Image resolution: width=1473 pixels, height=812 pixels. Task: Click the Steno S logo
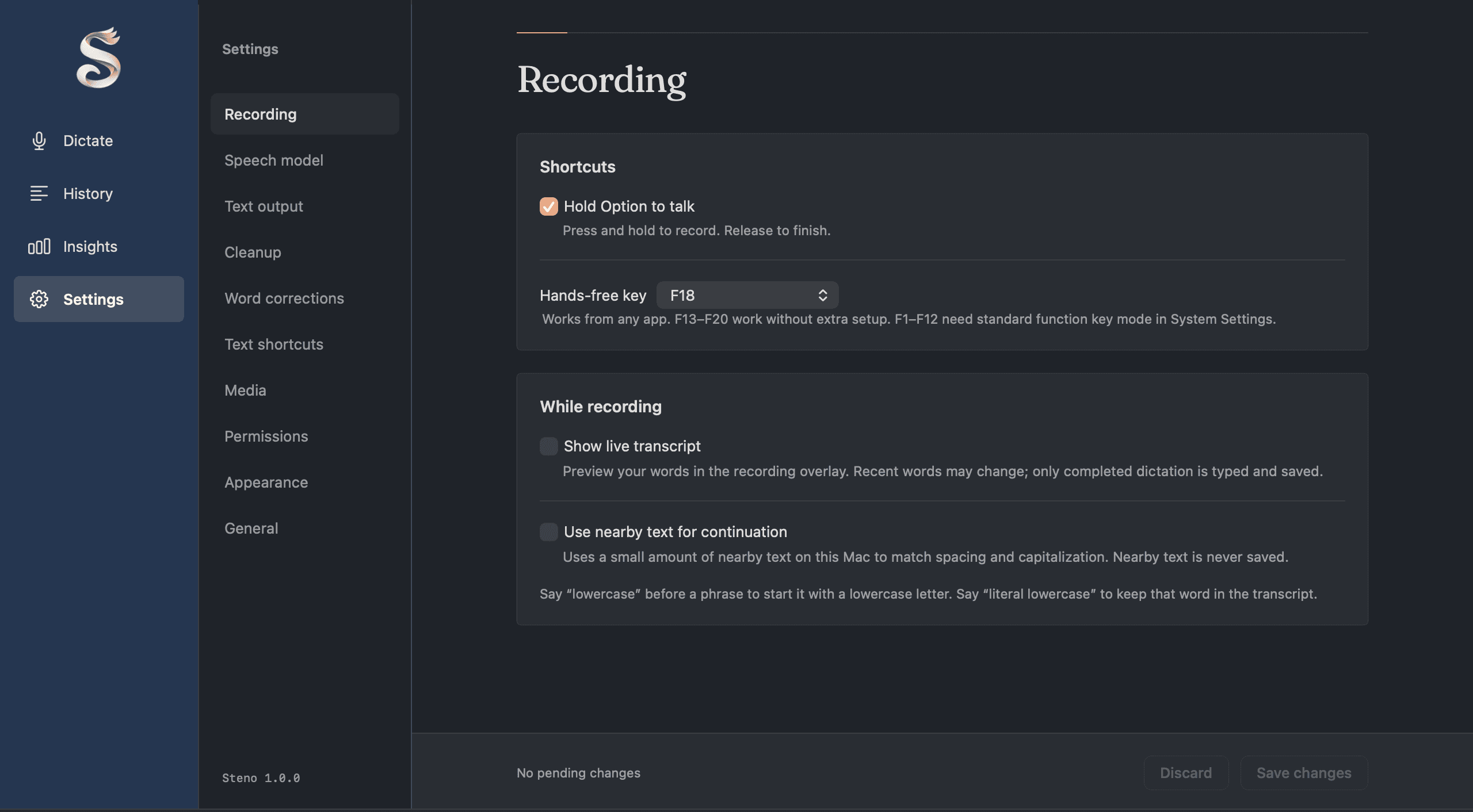(x=98, y=58)
